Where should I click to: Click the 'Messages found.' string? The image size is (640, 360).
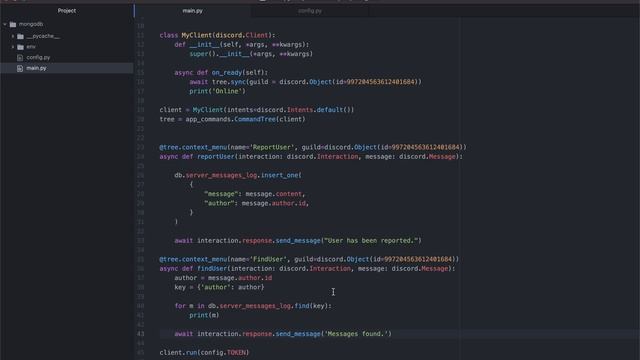pos(356,334)
